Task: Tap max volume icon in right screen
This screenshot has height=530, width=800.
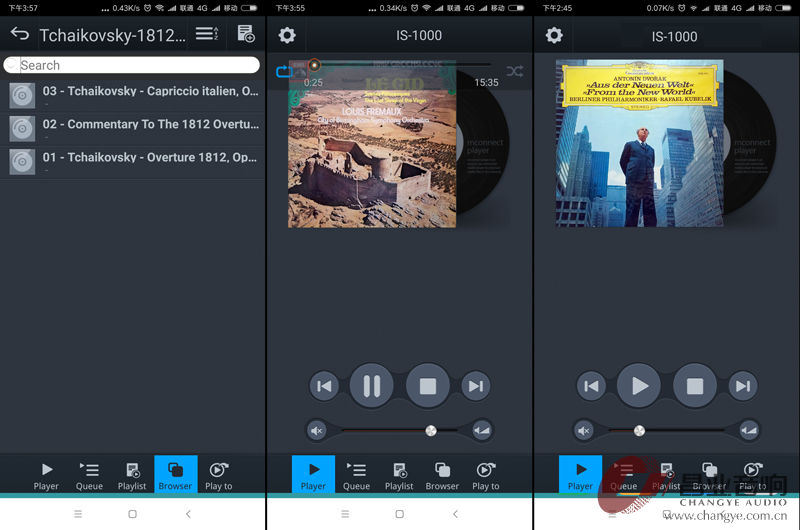Action: coord(749,431)
